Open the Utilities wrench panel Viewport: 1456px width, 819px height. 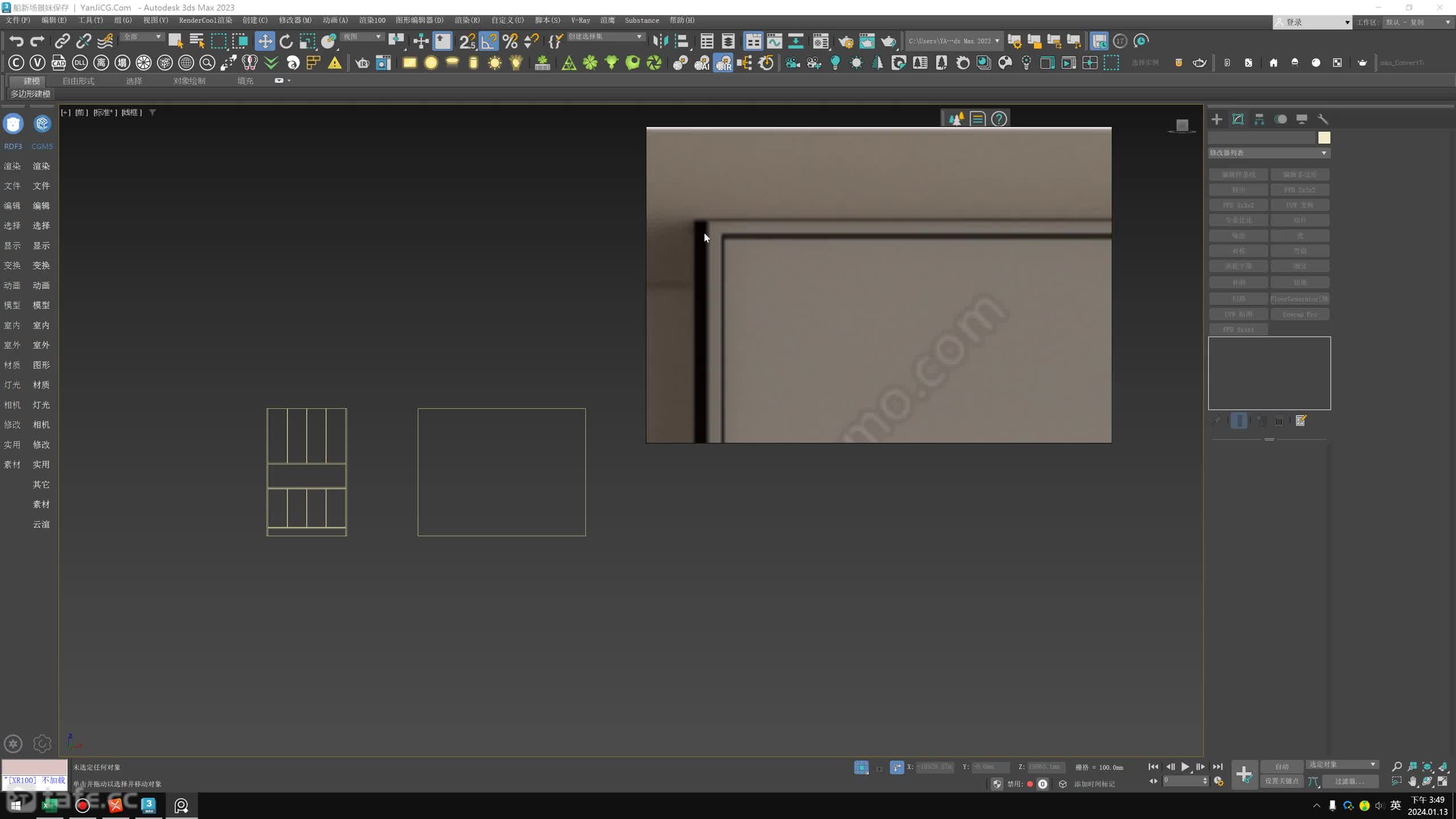pos(1323,119)
